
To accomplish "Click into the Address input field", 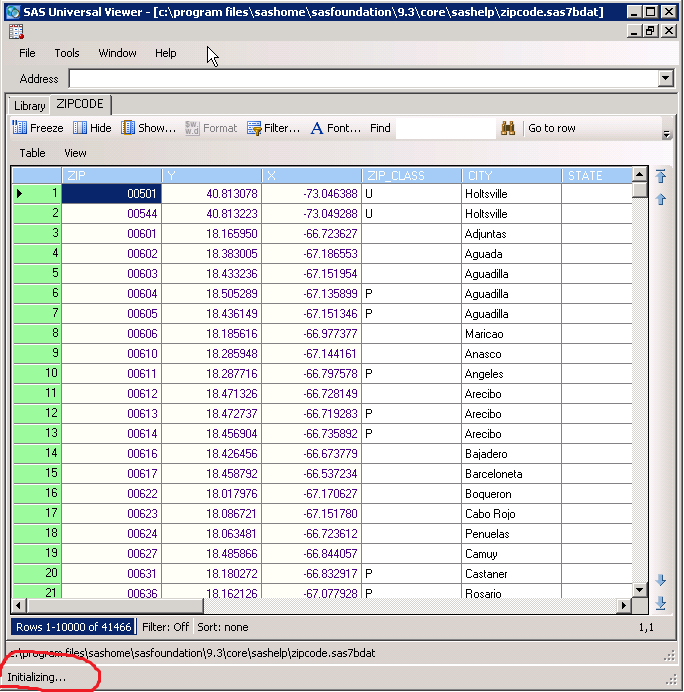I will click(363, 79).
